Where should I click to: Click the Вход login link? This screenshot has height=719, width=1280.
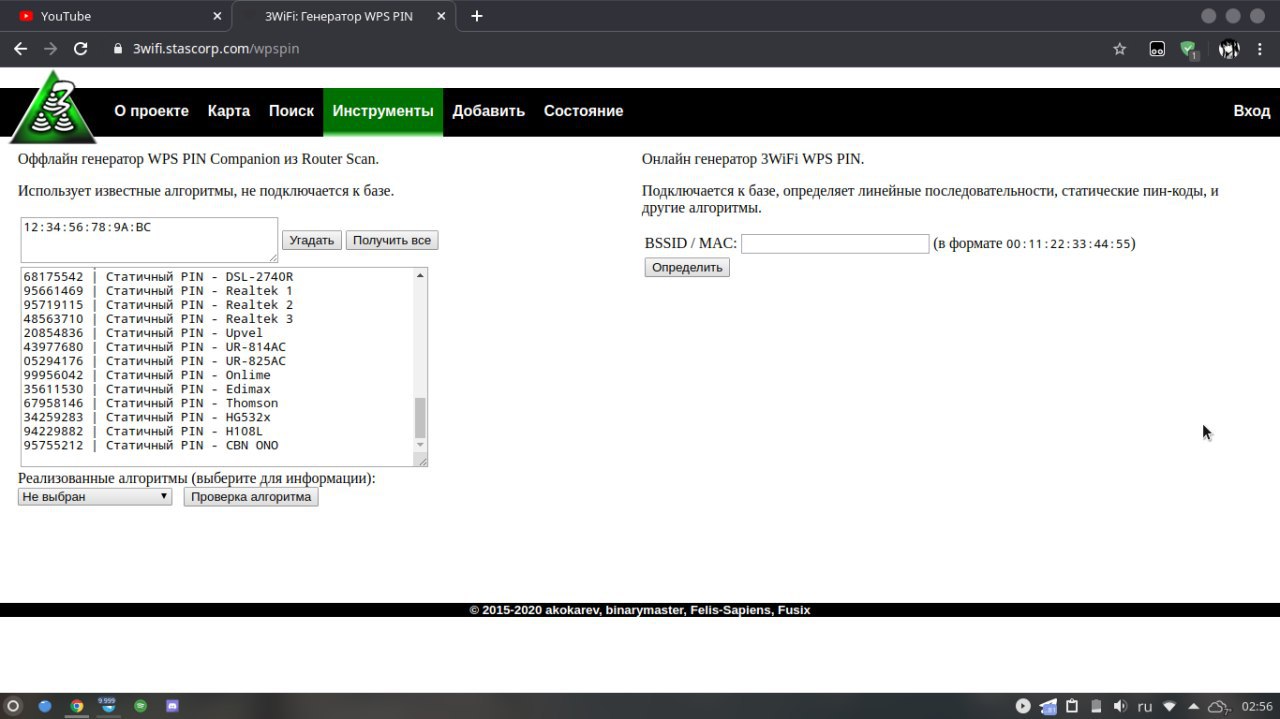pyautogui.click(x=1251, y=111)
